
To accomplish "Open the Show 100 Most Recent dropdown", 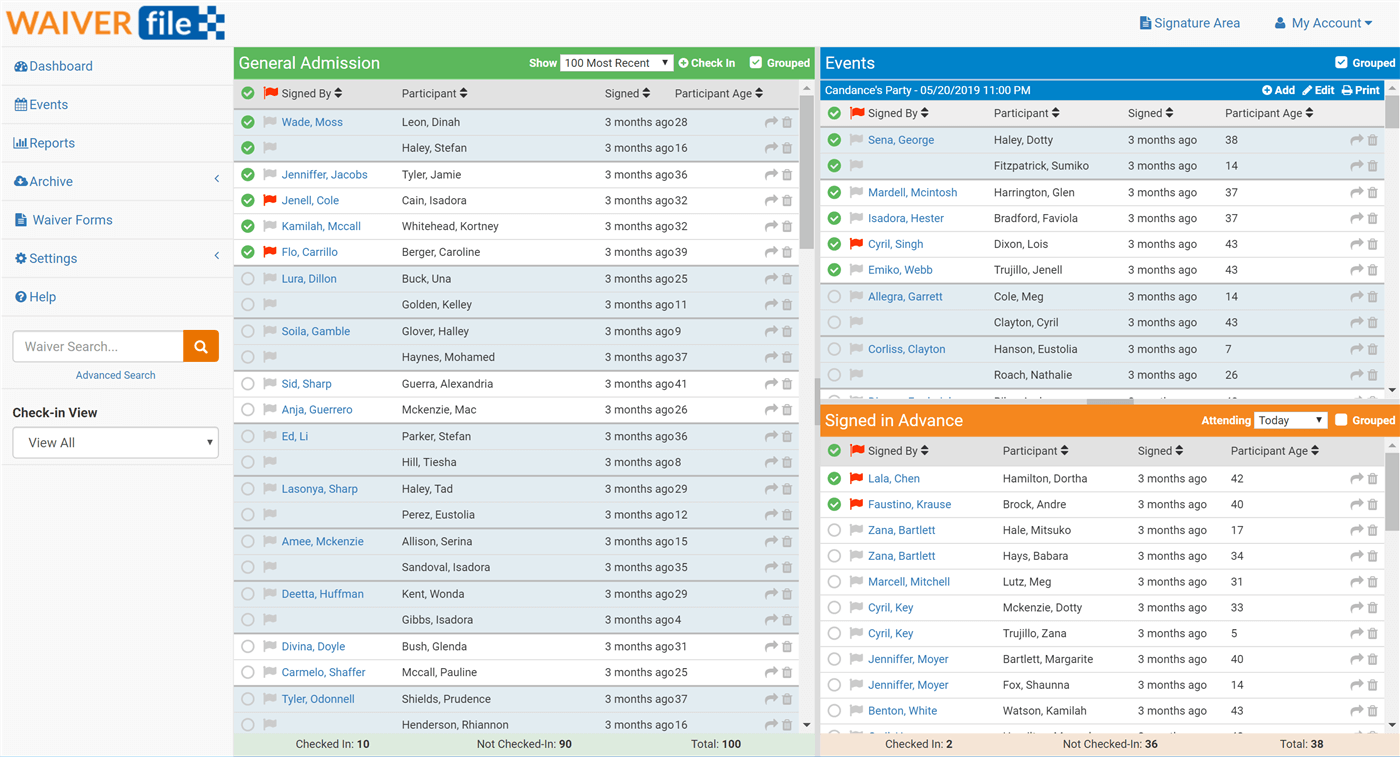I will coord(616,63).
